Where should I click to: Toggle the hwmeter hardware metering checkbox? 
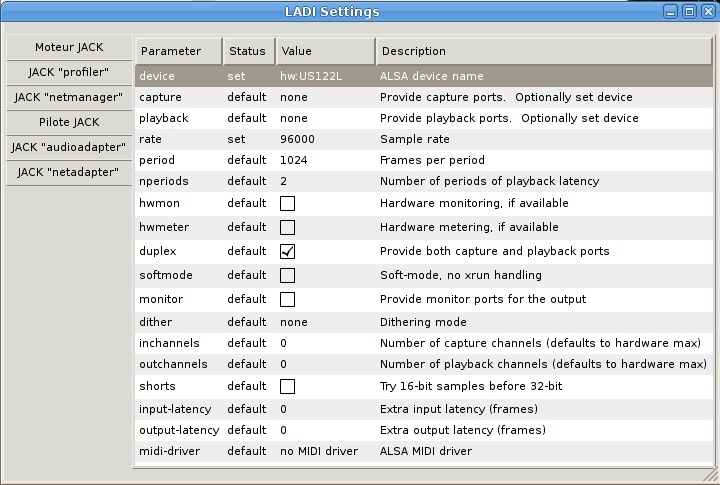pos(288,227)
